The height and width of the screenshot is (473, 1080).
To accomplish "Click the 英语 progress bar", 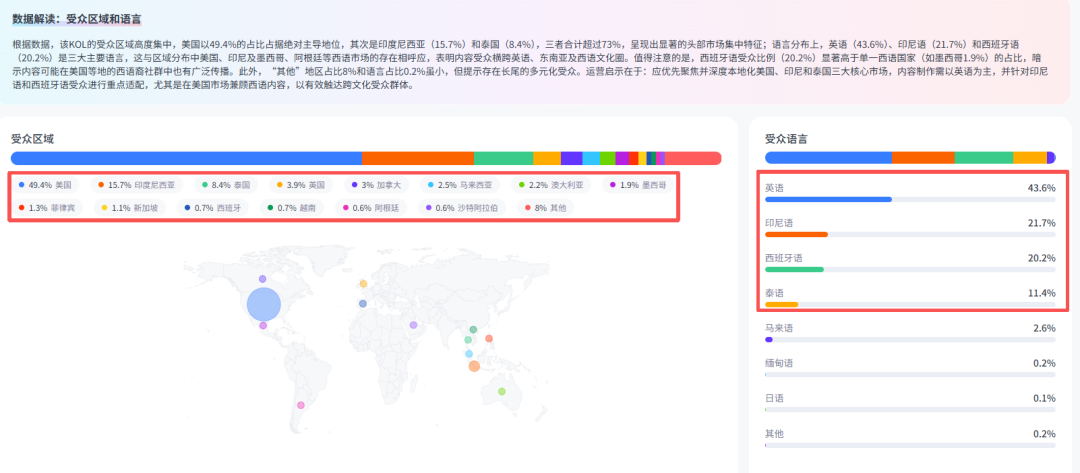I will pos(910,199).
